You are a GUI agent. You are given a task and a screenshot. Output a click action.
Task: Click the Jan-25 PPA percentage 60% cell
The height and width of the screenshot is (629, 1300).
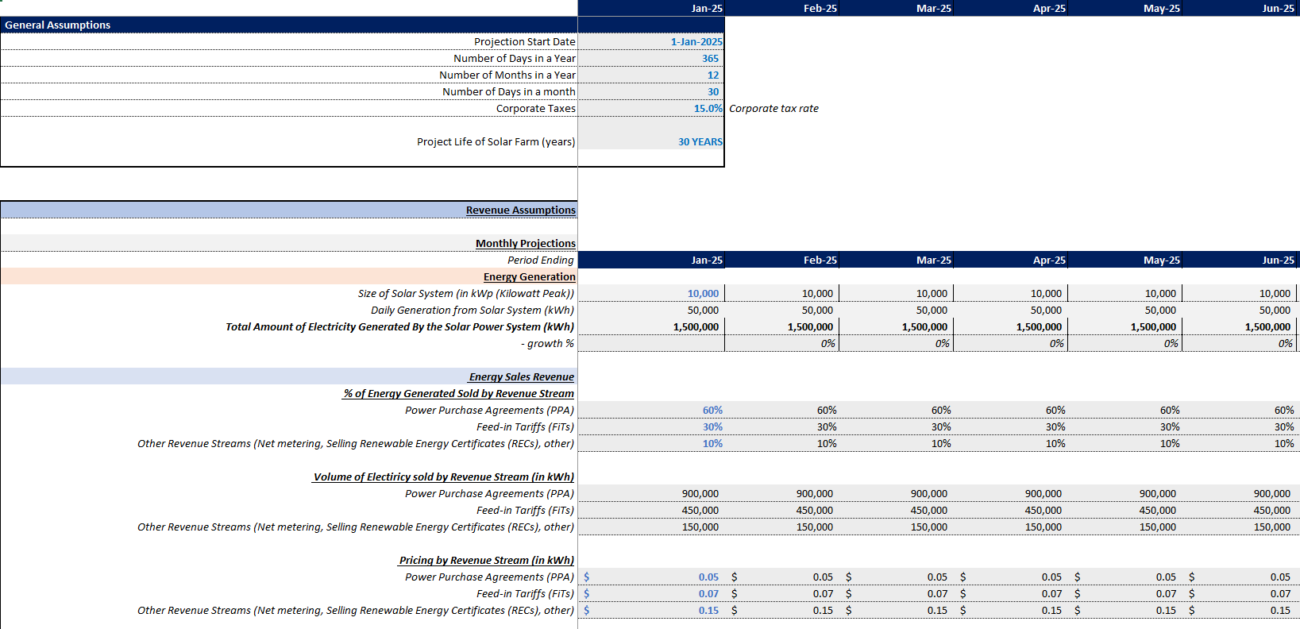[651, 410]
